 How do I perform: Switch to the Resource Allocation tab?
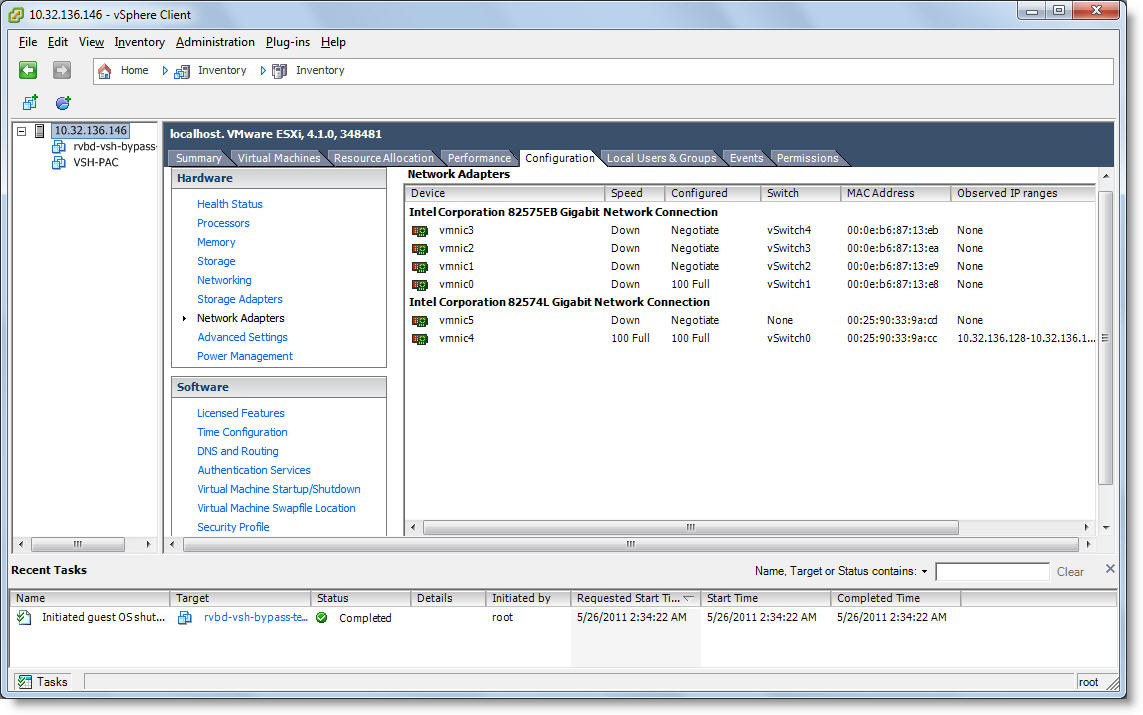(383, 158)
